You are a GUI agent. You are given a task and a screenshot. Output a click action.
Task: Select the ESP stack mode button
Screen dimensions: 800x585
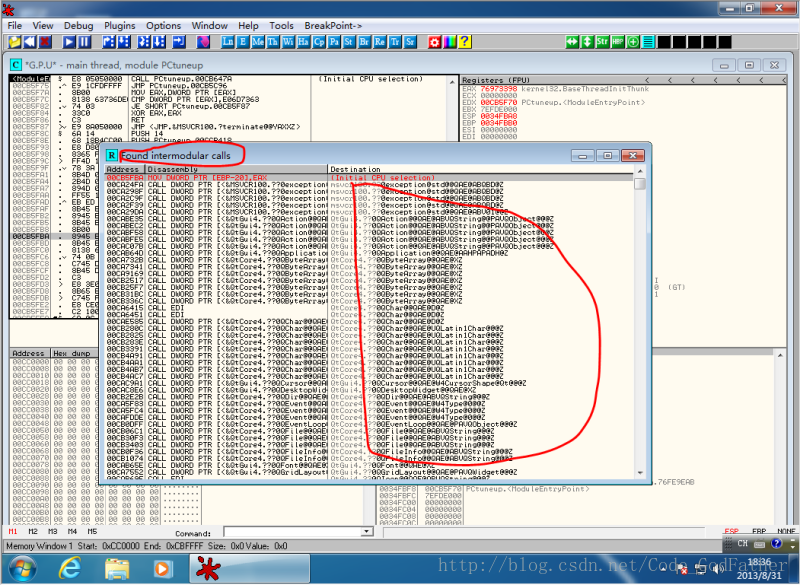point(732,531)
